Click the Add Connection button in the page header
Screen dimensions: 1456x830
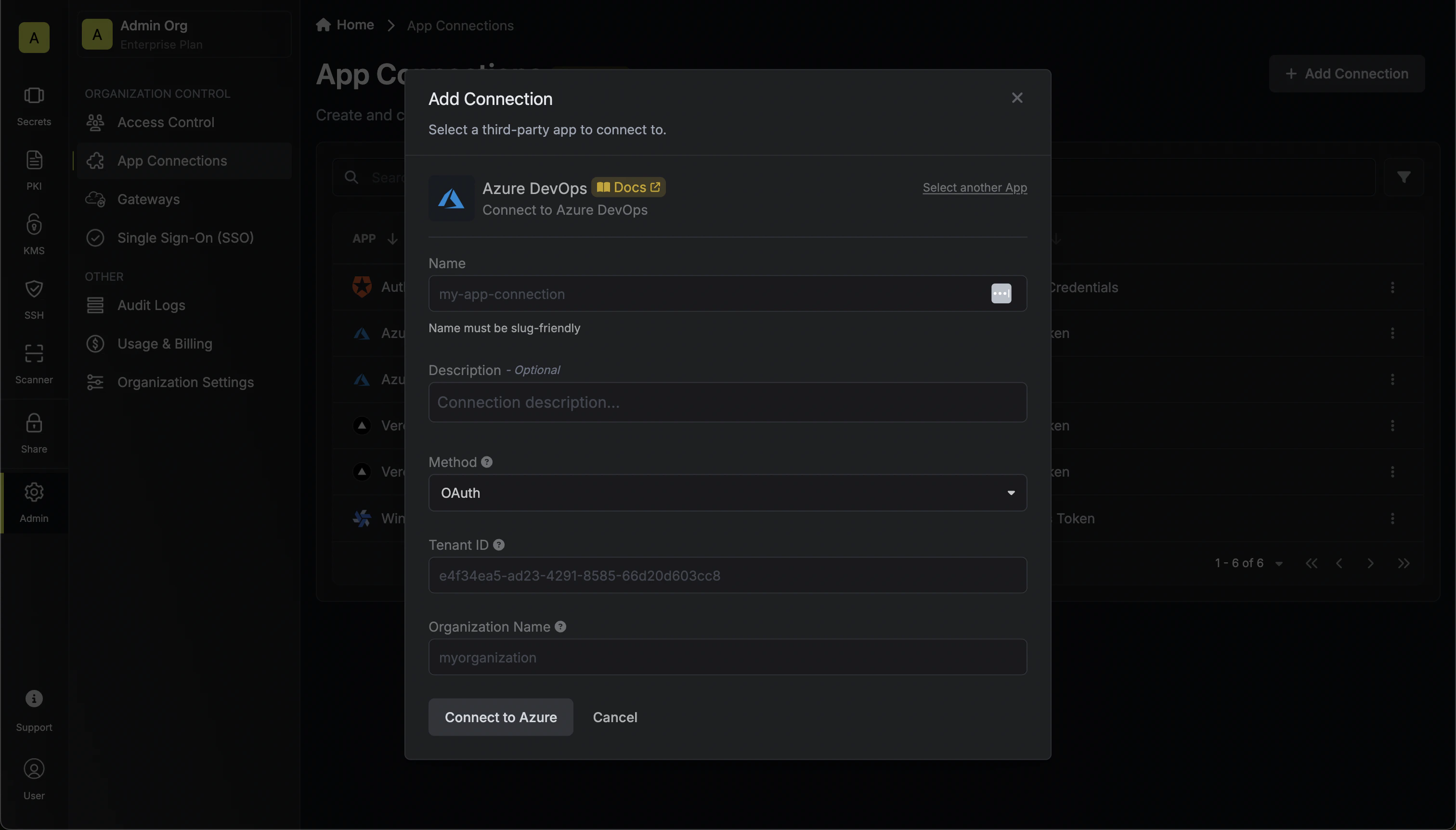pyautogui.click(x=1347, y=74)
